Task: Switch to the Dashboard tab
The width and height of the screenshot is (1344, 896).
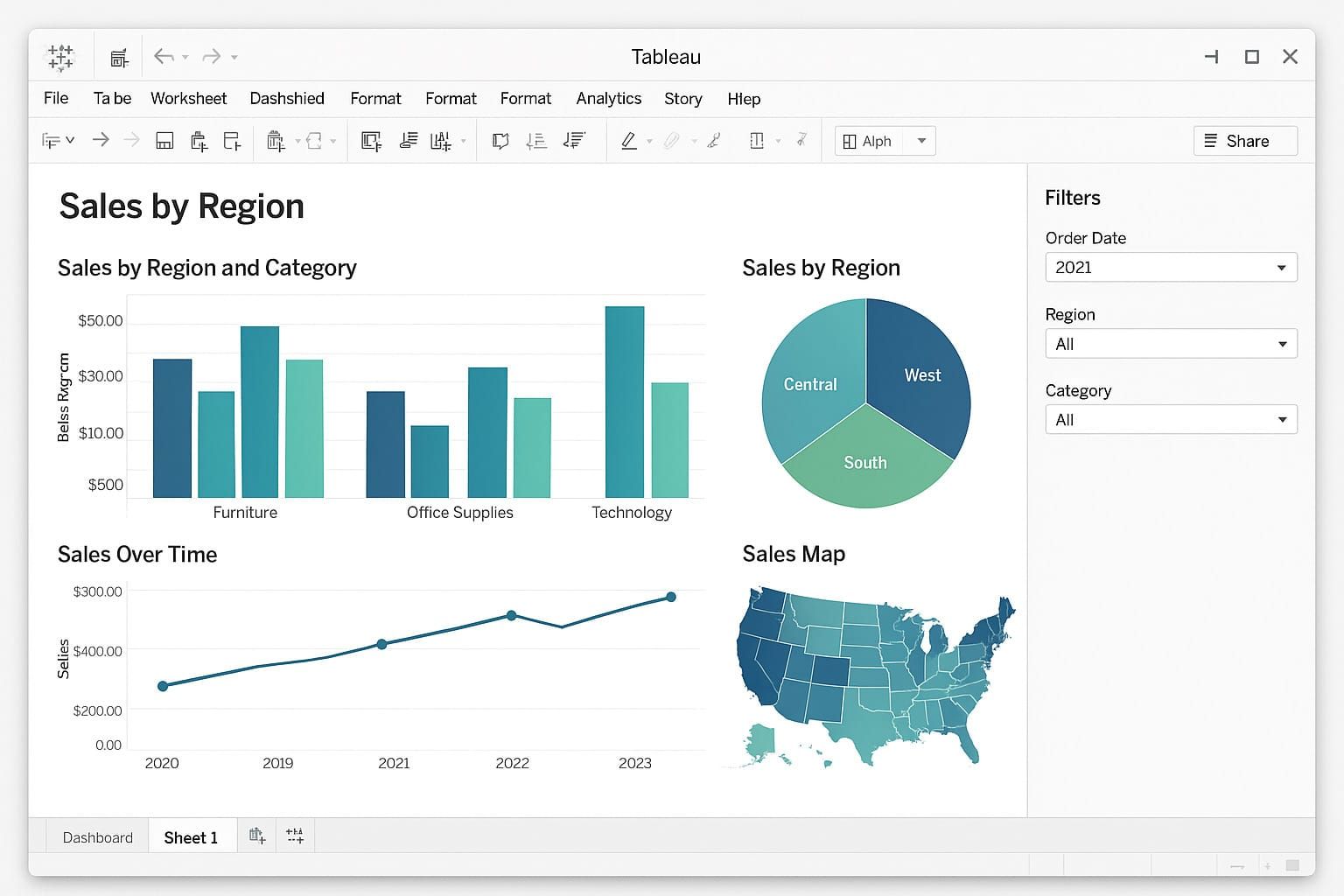Action: pos(97,837)
